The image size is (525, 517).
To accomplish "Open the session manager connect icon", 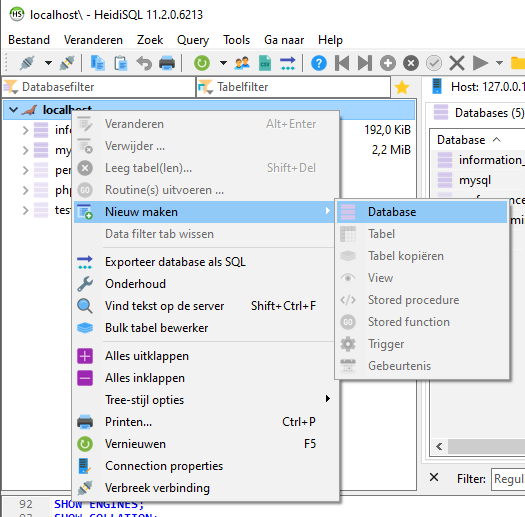I will pyautogui.click(x=27, y=63).
